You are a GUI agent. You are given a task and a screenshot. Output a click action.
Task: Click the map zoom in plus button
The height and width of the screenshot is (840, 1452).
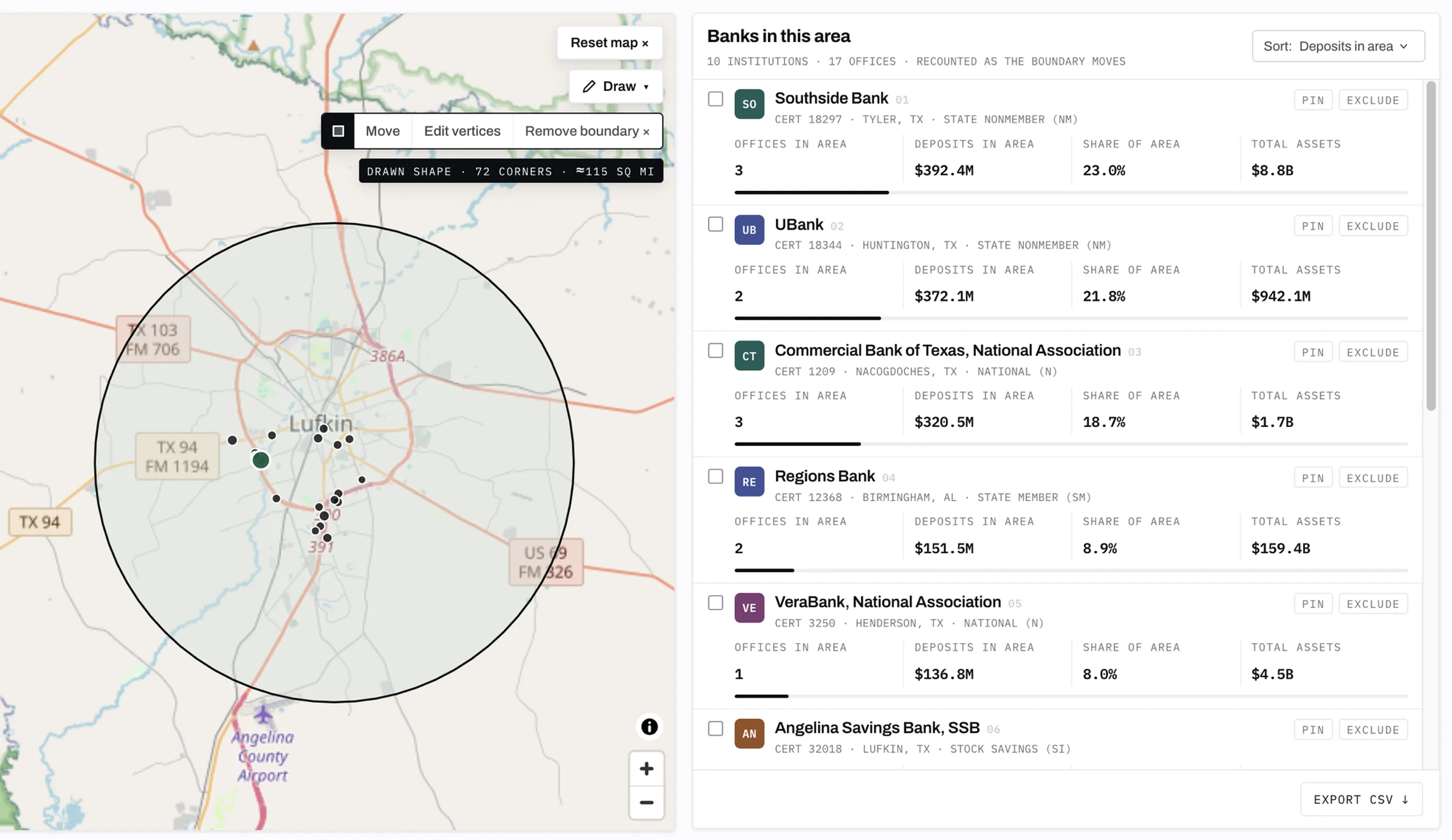(x=646, y=768)
